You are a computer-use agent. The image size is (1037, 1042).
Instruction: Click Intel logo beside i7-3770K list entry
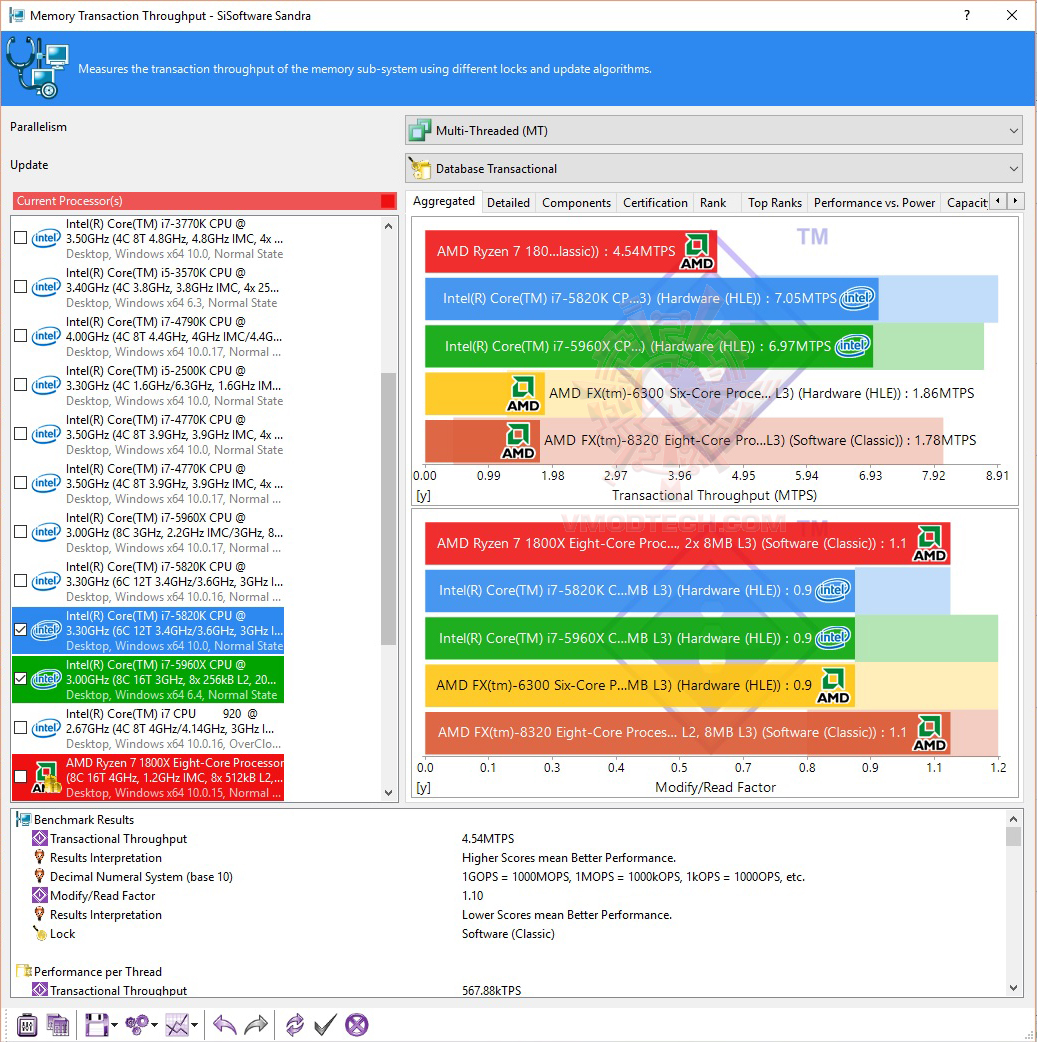pos(46,238)
